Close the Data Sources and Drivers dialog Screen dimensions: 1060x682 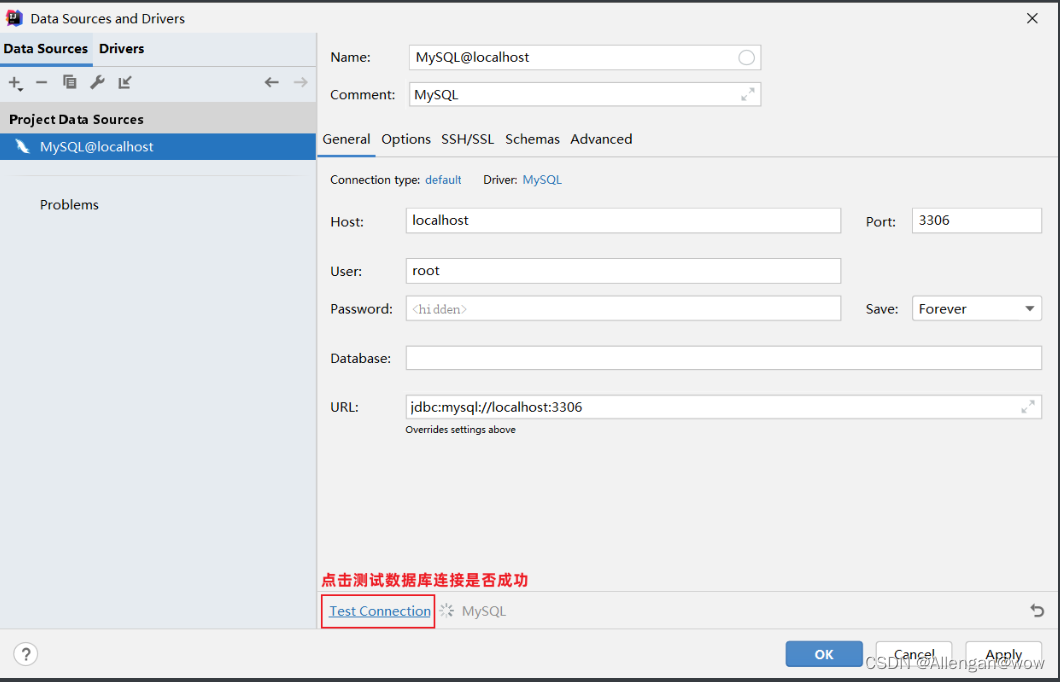pyautogui.click(x=1032, y=18)
